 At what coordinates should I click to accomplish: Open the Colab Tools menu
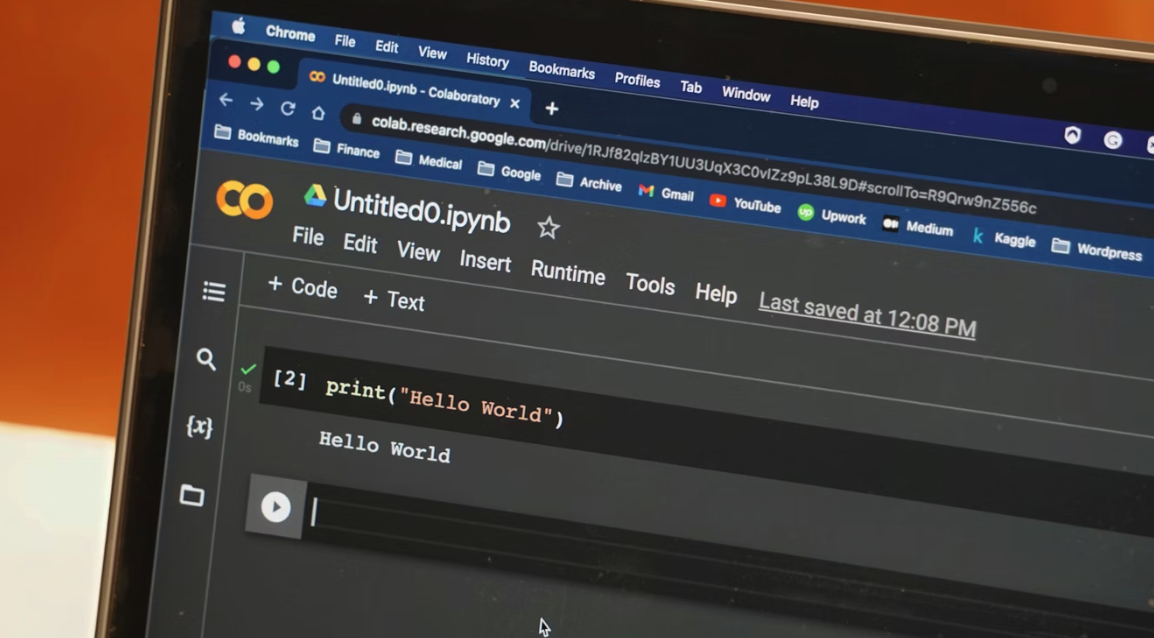pos(650,284)
